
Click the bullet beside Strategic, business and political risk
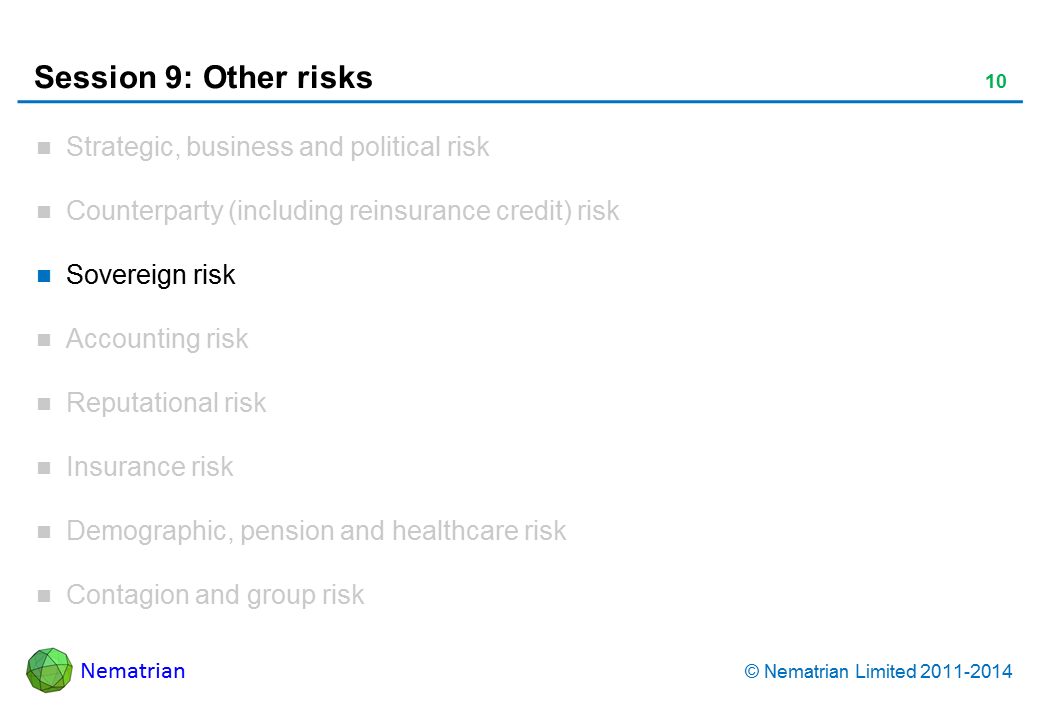tap(44, 148)
